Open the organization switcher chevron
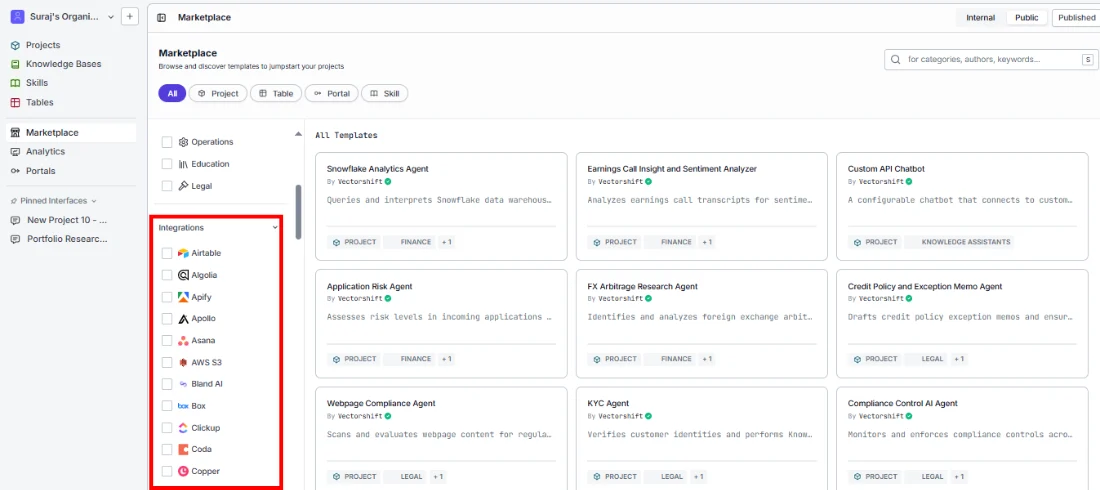1100x490 pixels. point(111,18)
